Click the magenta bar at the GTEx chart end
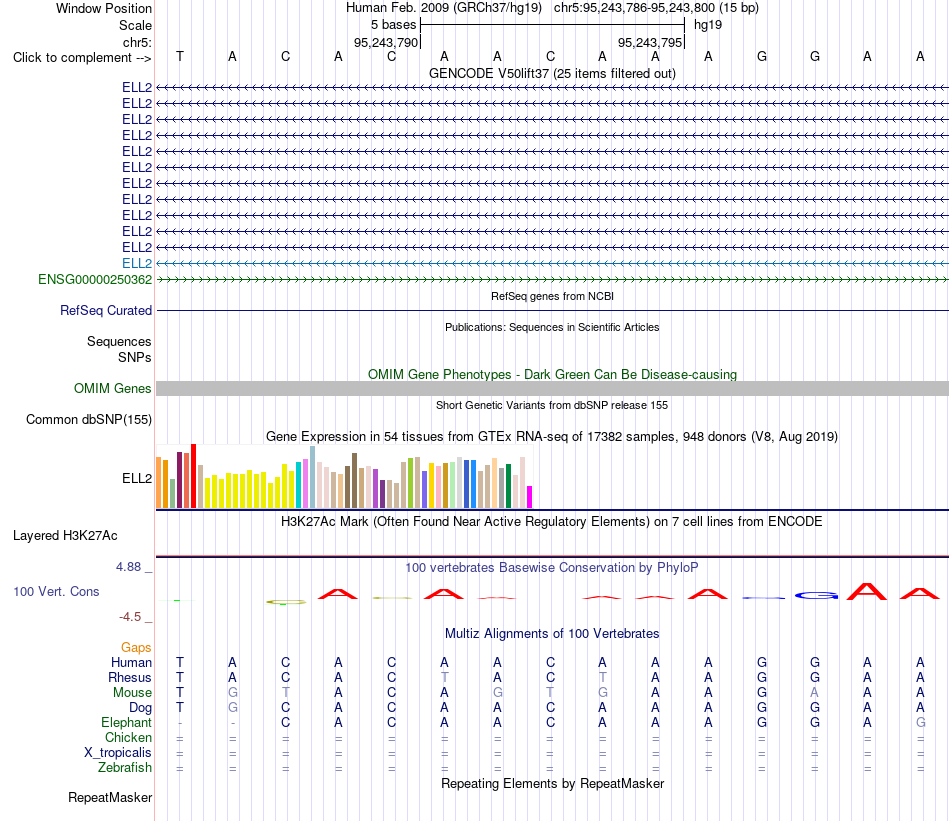The height and width of the screenshot is (821, 950). pyautogui.click(x=530, y=497)
